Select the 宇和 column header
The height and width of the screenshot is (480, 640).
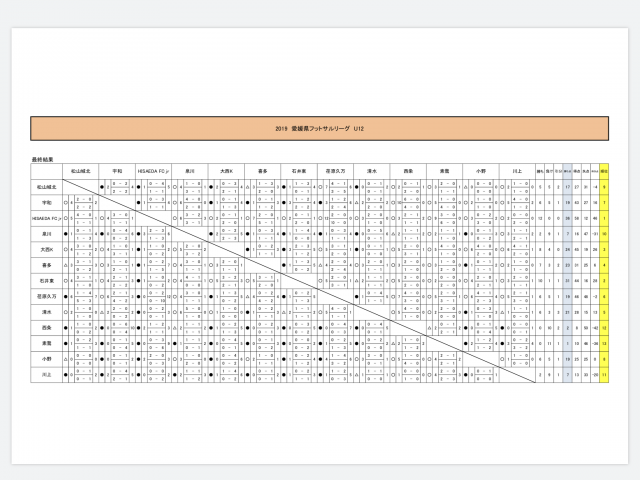tap(119, 171)
